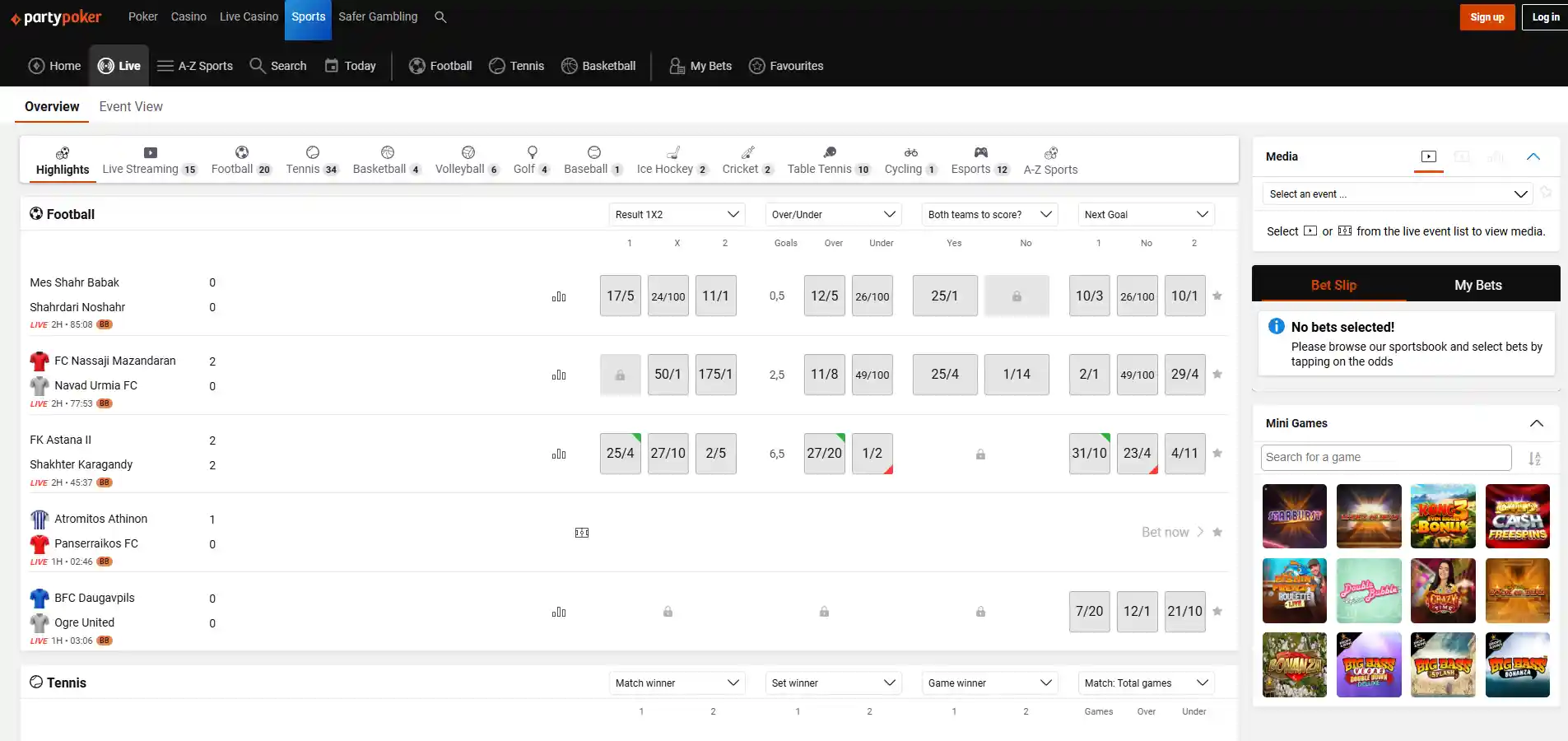Open the Starburst mini game thumbnail

[1294, 516]
